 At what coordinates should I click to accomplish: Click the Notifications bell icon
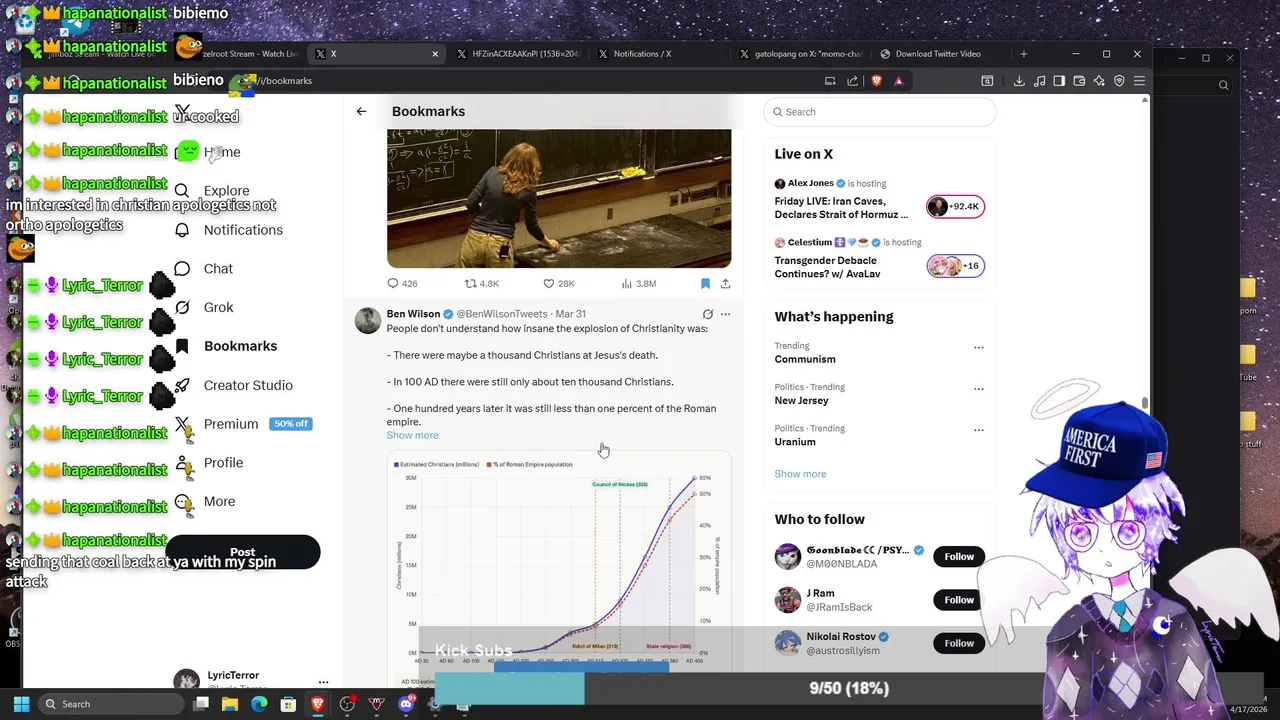pos(182,230)
